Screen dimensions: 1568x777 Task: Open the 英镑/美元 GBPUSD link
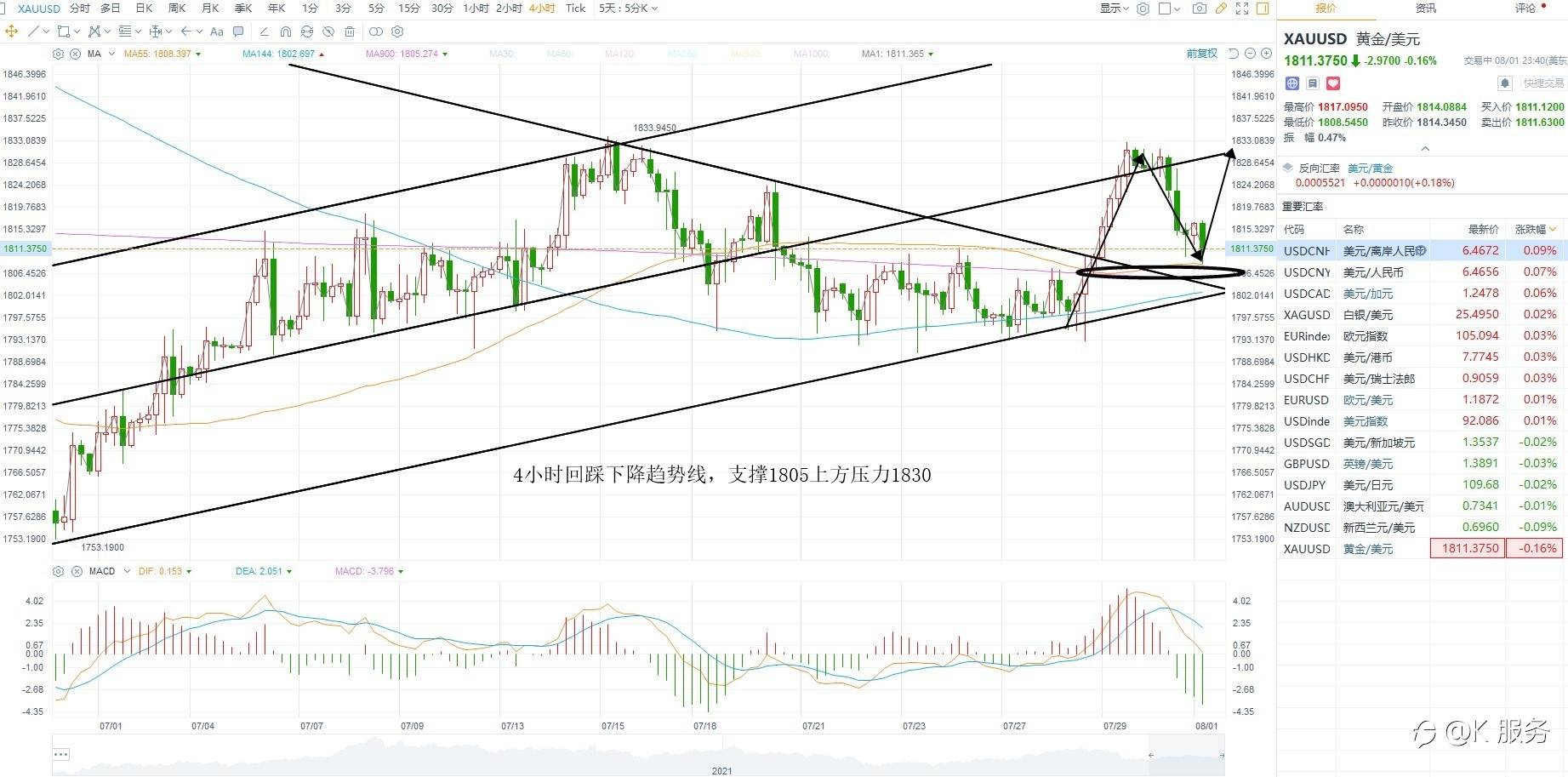pos(1368,464)
